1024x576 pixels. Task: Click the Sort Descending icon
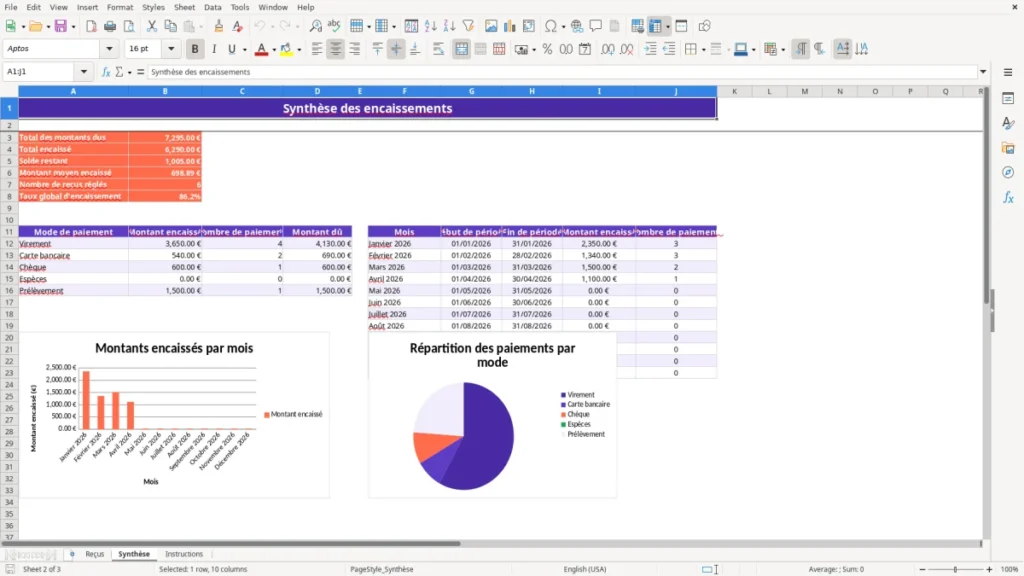[x=449, y=26]
